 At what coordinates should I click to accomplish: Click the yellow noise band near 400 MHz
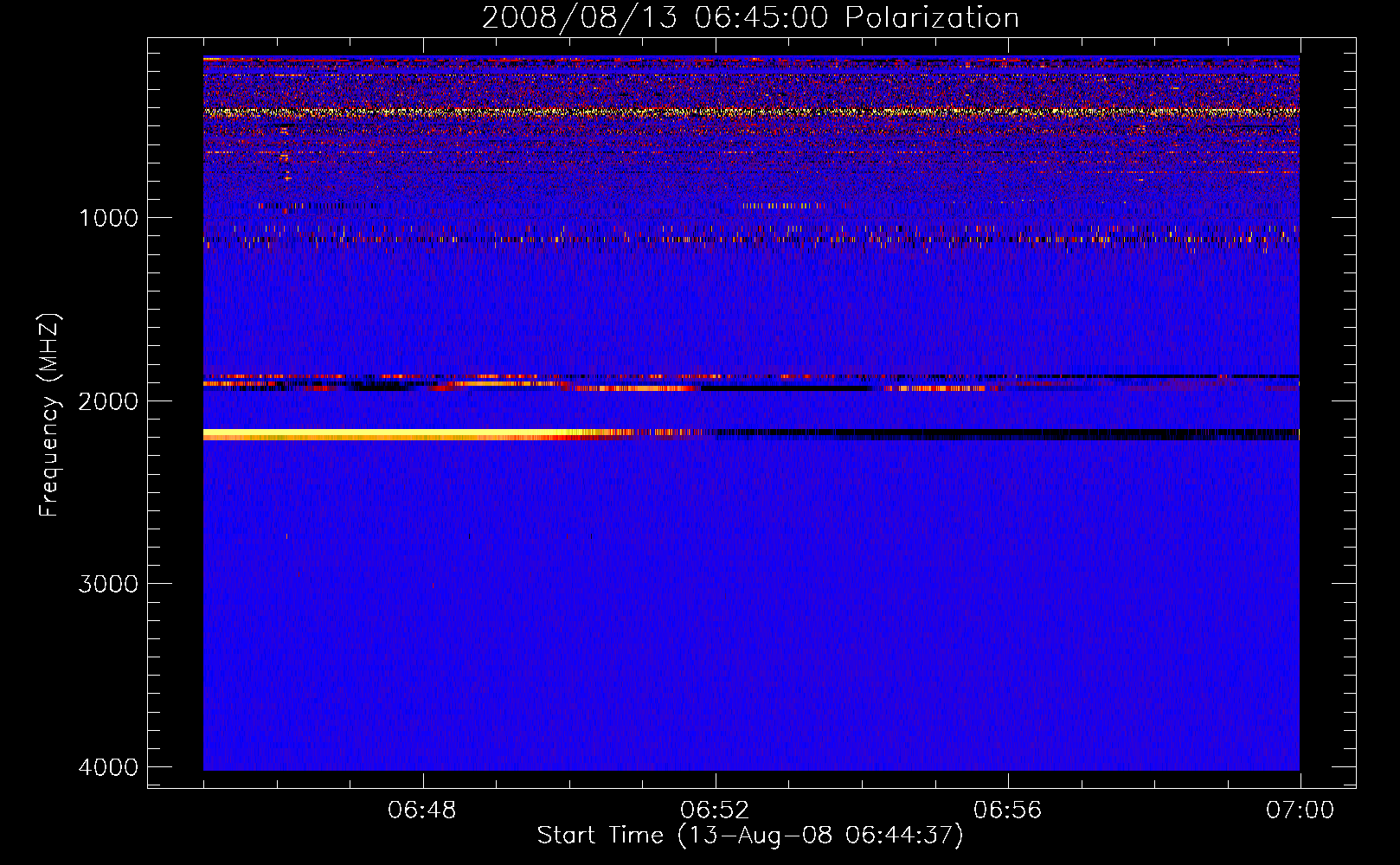click(x=751, y=112)
